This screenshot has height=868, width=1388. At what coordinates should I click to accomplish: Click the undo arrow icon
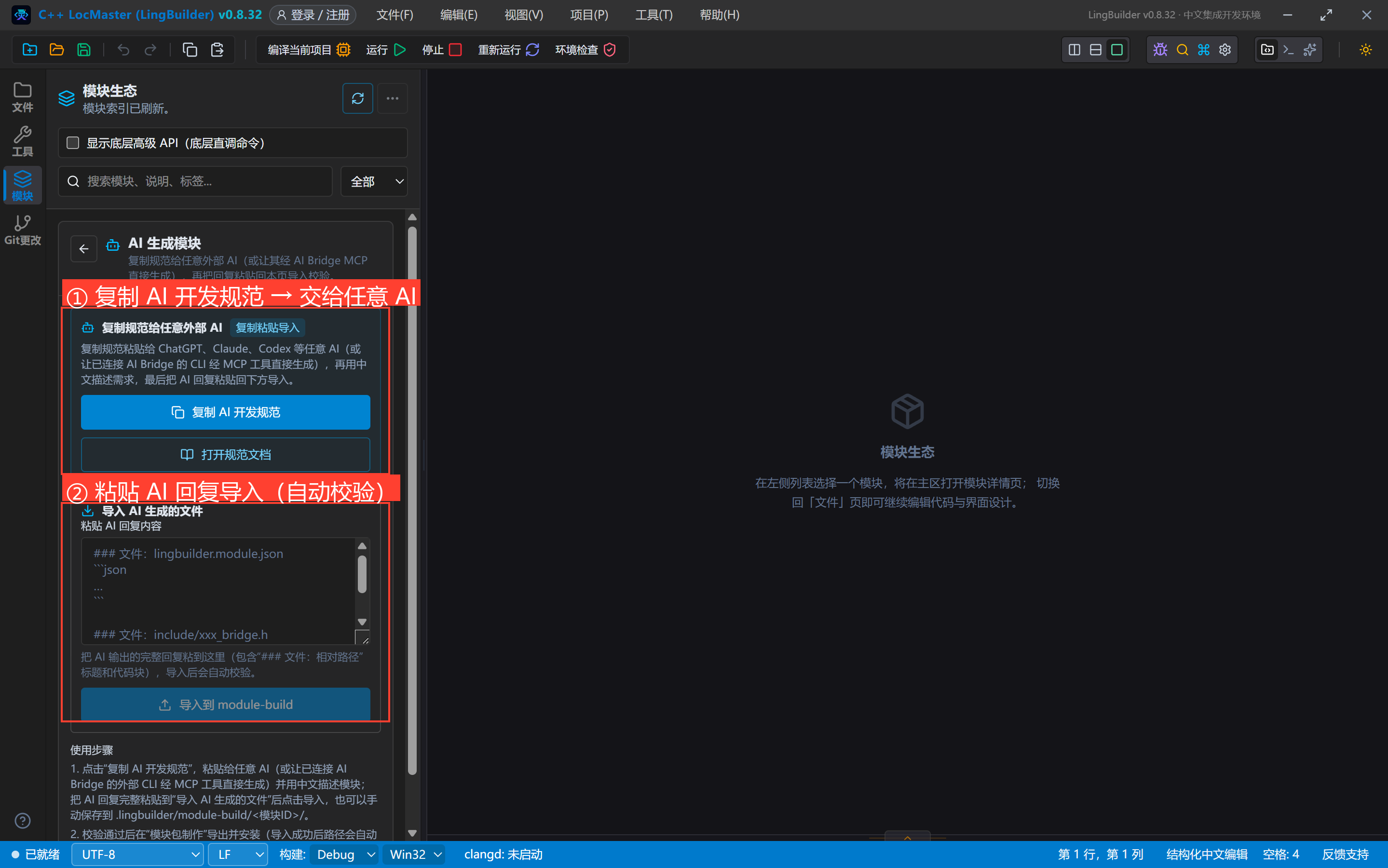coord(123,50)
